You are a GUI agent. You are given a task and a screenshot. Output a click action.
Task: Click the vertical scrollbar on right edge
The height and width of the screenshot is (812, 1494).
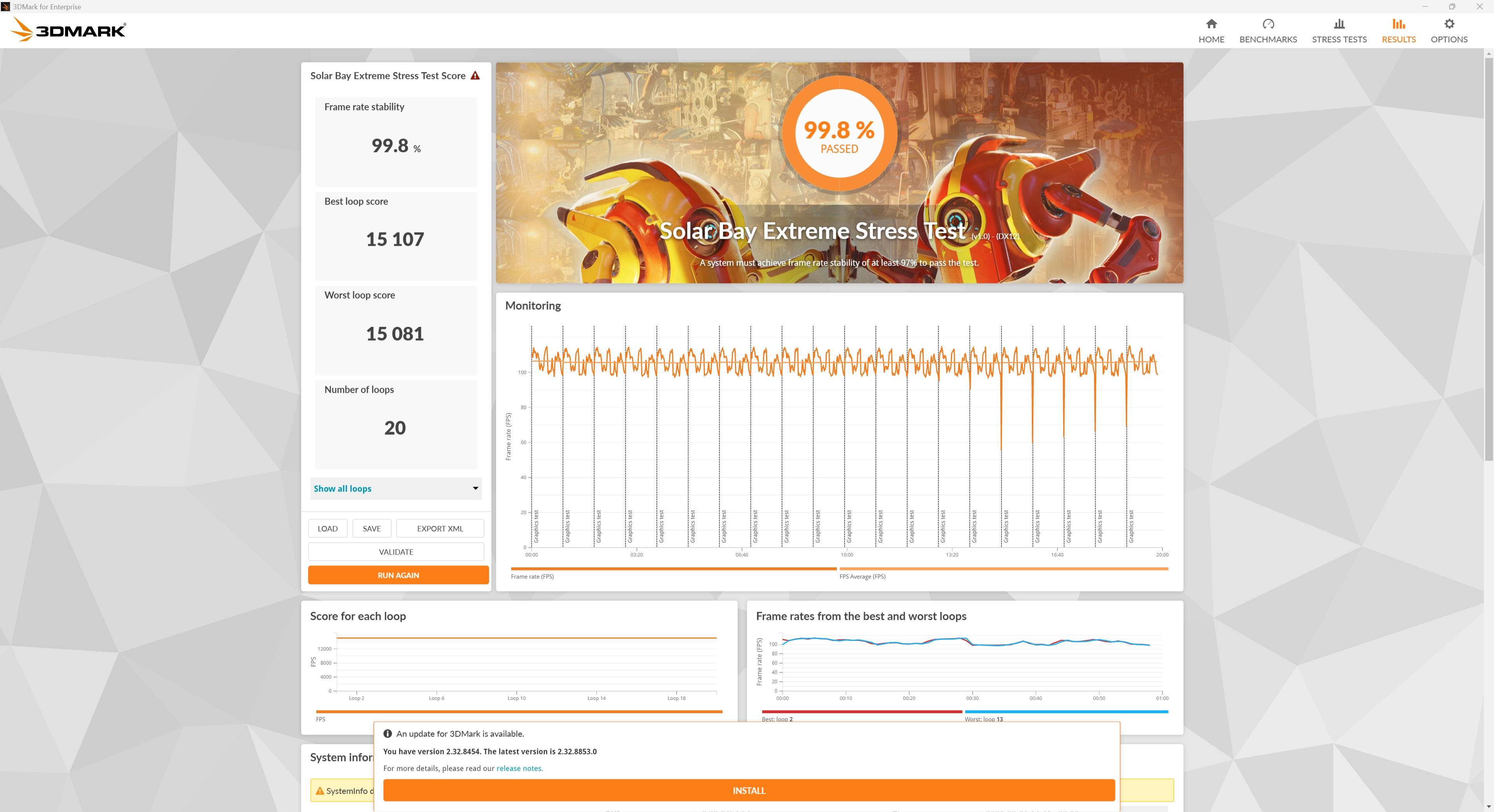click(1488, 260)
